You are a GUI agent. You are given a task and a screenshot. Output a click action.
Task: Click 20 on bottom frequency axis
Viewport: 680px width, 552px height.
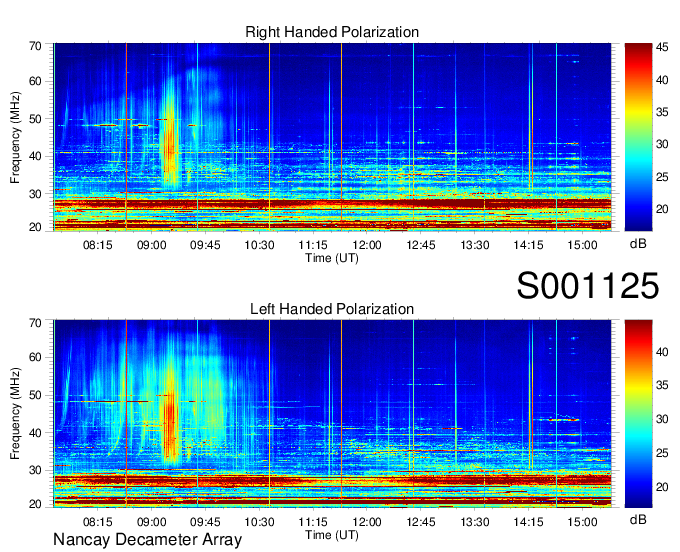35,504
